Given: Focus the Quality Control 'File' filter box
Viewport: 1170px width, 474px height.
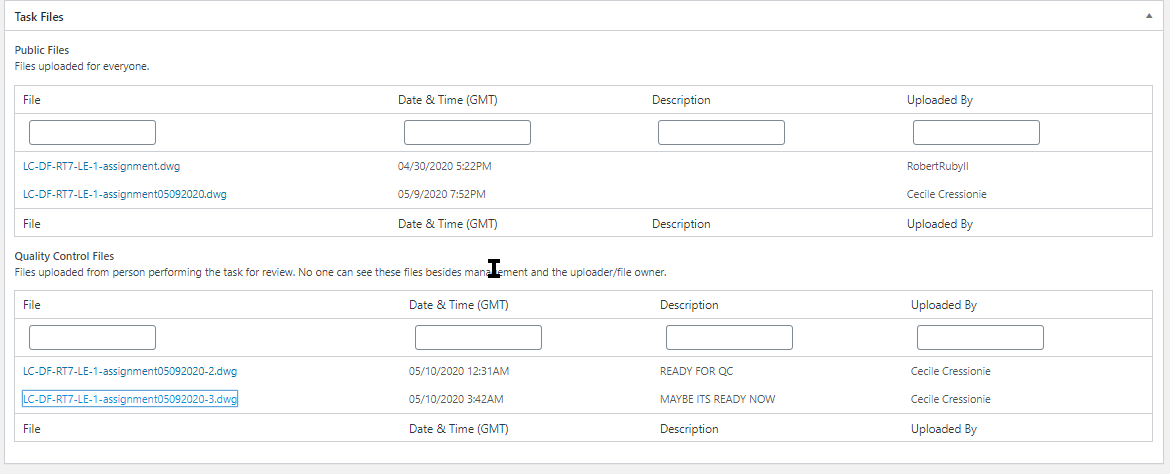Looking at the screenshot, I should (92, 337).
